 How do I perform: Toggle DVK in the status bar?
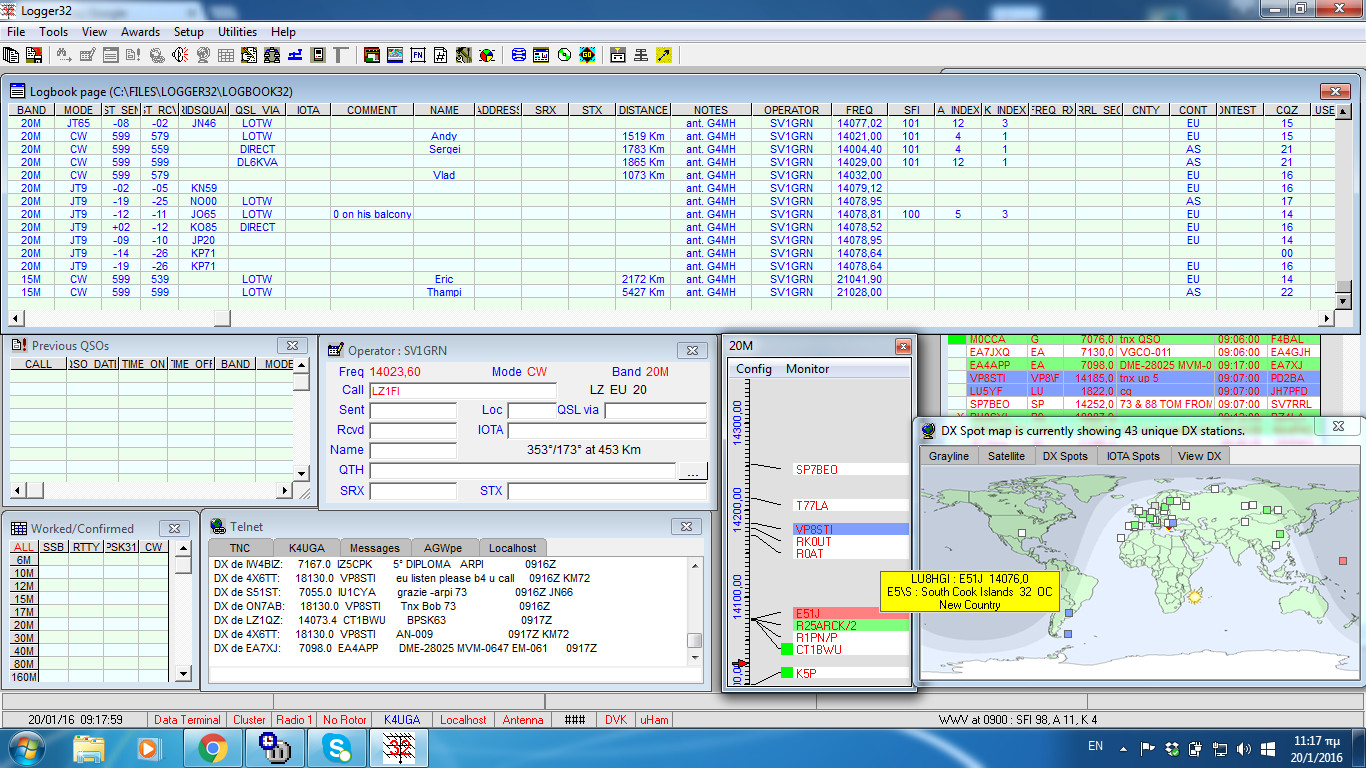click(616, 719)
